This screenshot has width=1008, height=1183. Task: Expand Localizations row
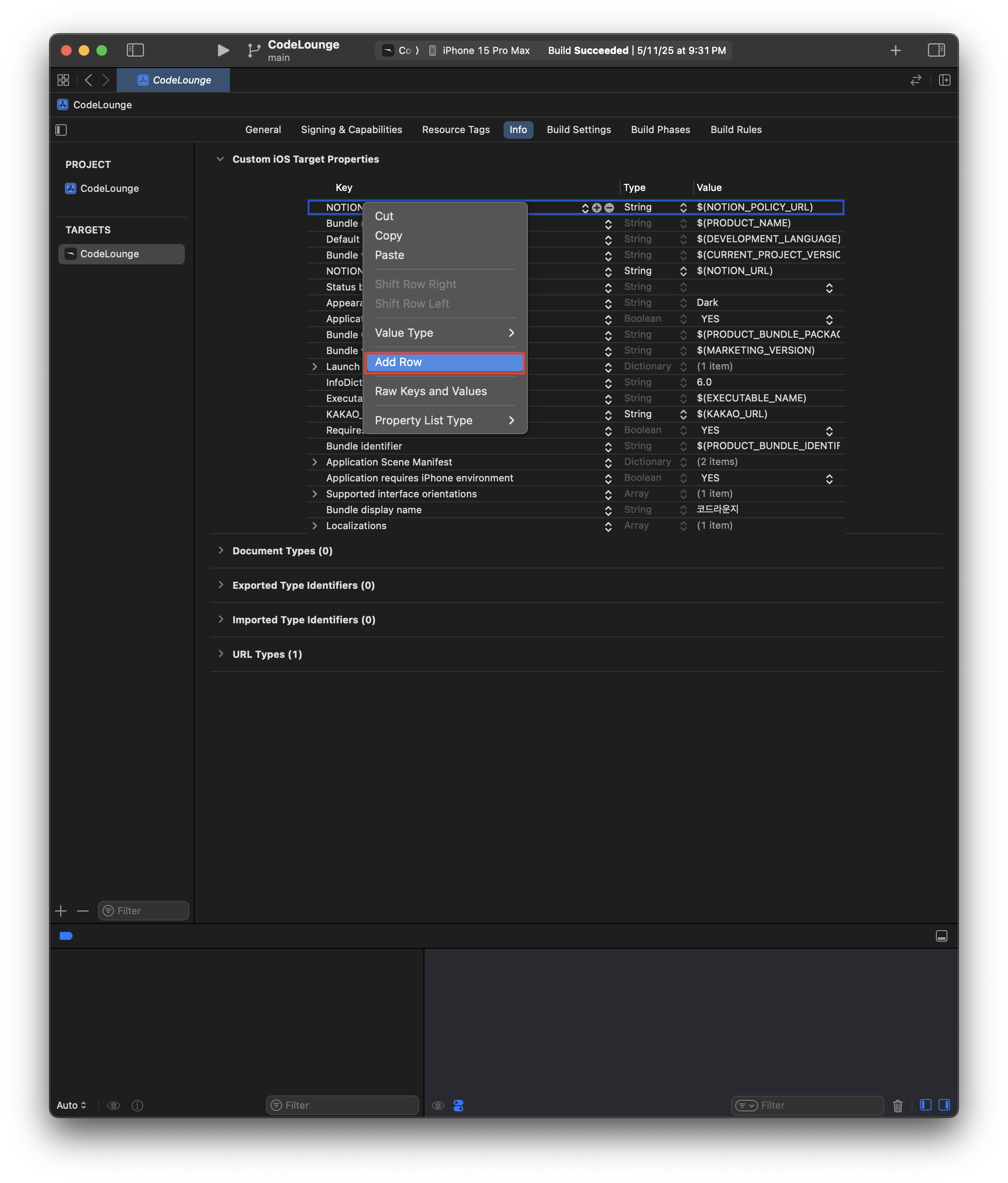point(314,526)
